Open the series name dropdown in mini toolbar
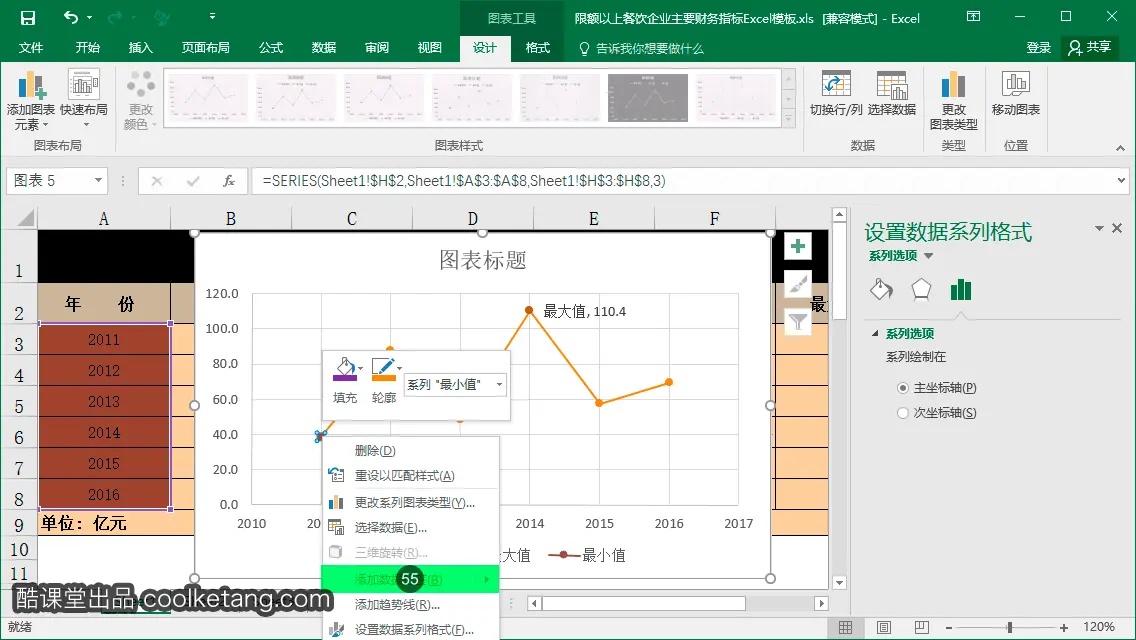Screen dimensions: 1136x640 (x=499, y=385)
